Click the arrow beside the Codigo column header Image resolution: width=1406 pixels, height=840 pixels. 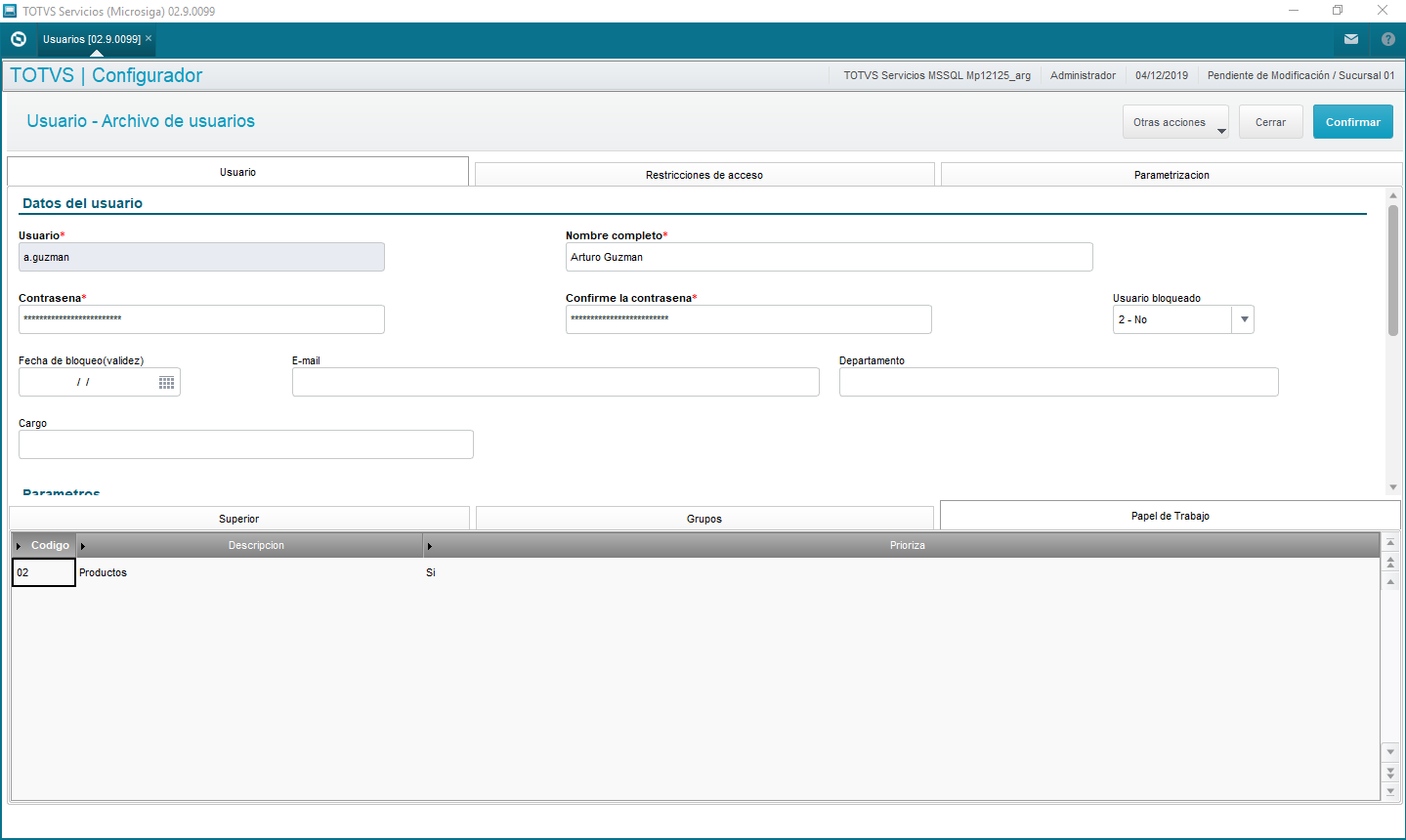pyautogui.click(x=19, y=546)
